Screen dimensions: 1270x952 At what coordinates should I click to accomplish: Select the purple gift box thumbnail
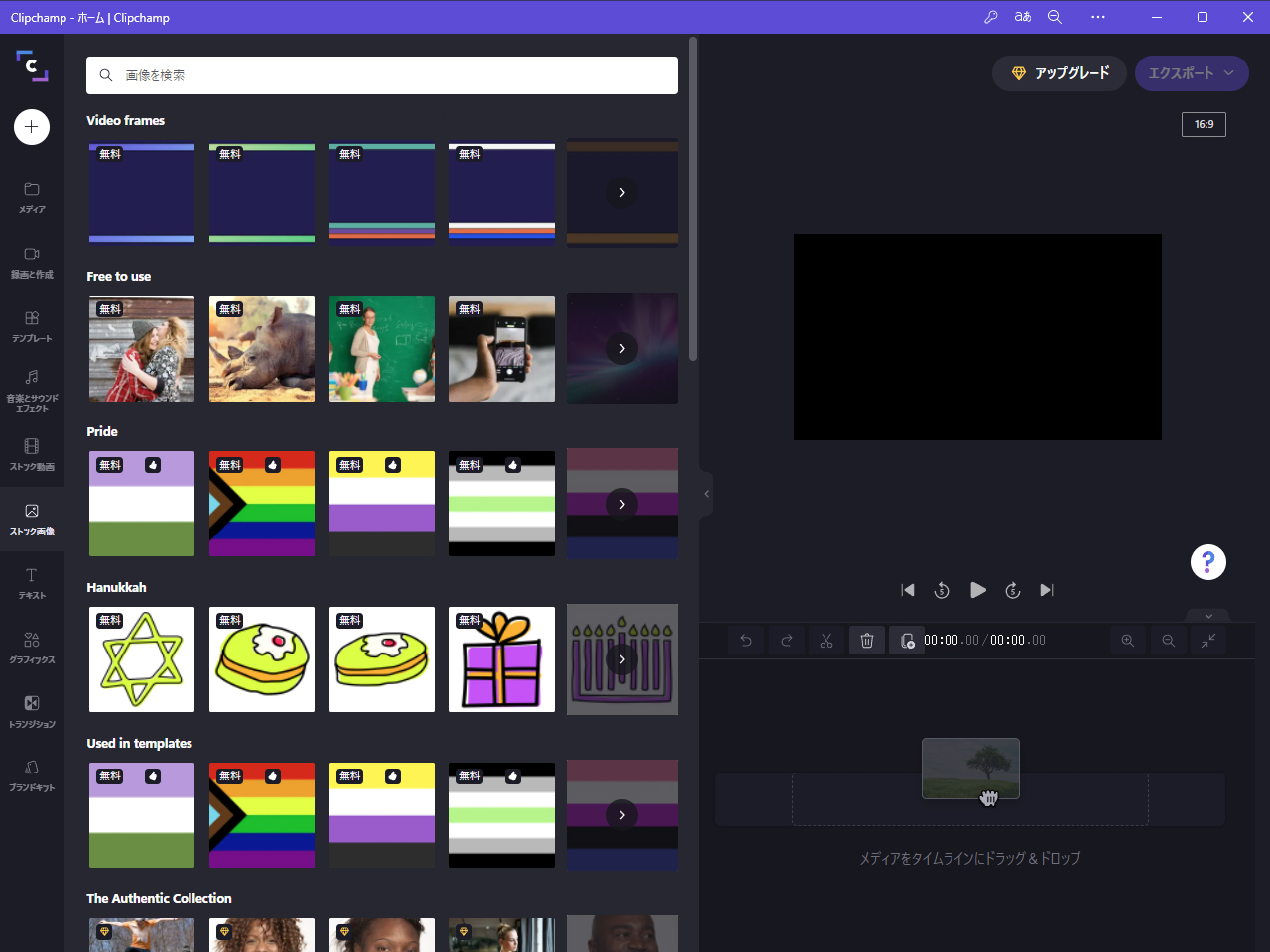coord(502,659)
